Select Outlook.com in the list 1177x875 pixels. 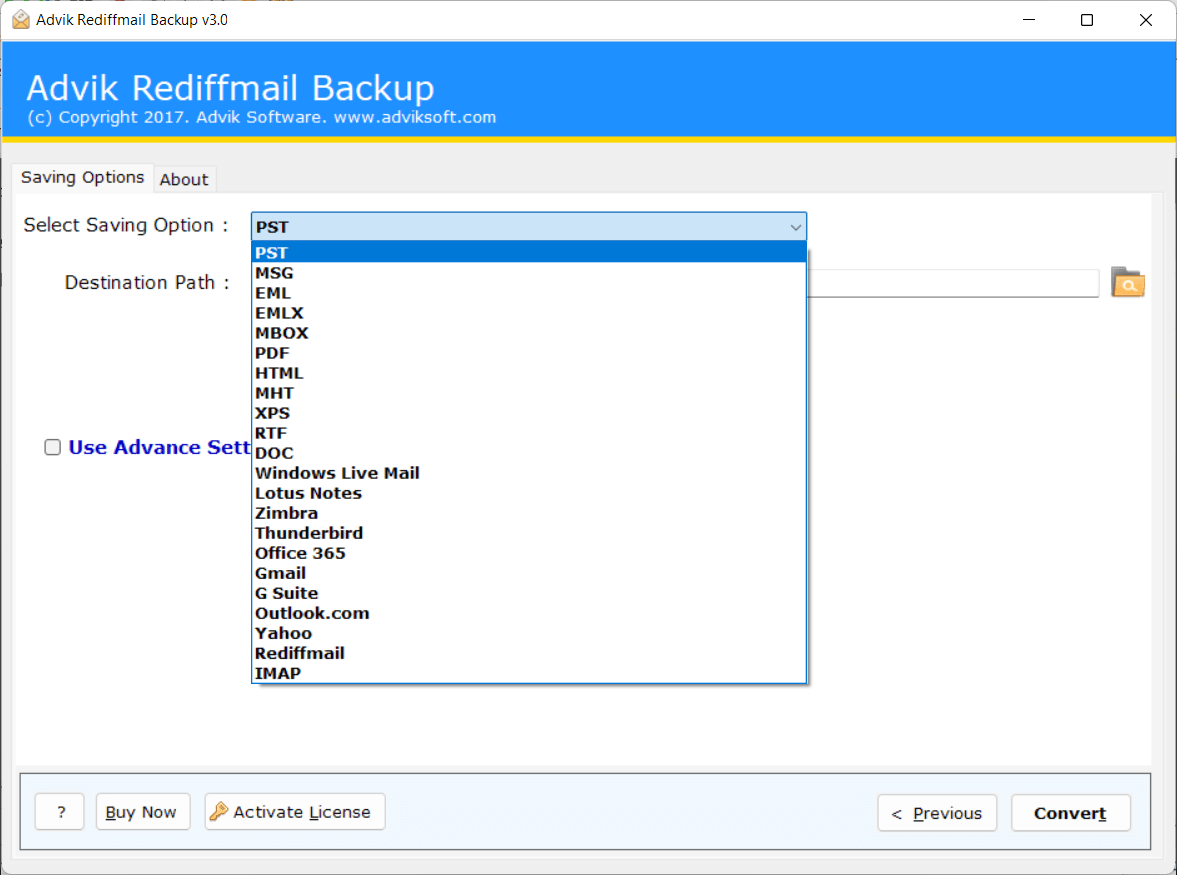[528, 613]
